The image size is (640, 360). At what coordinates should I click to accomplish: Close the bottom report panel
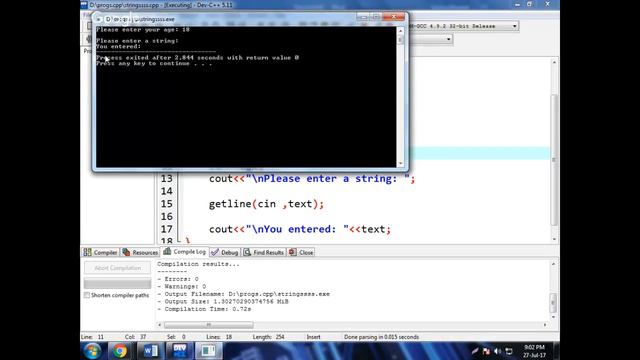coord(301,252)
